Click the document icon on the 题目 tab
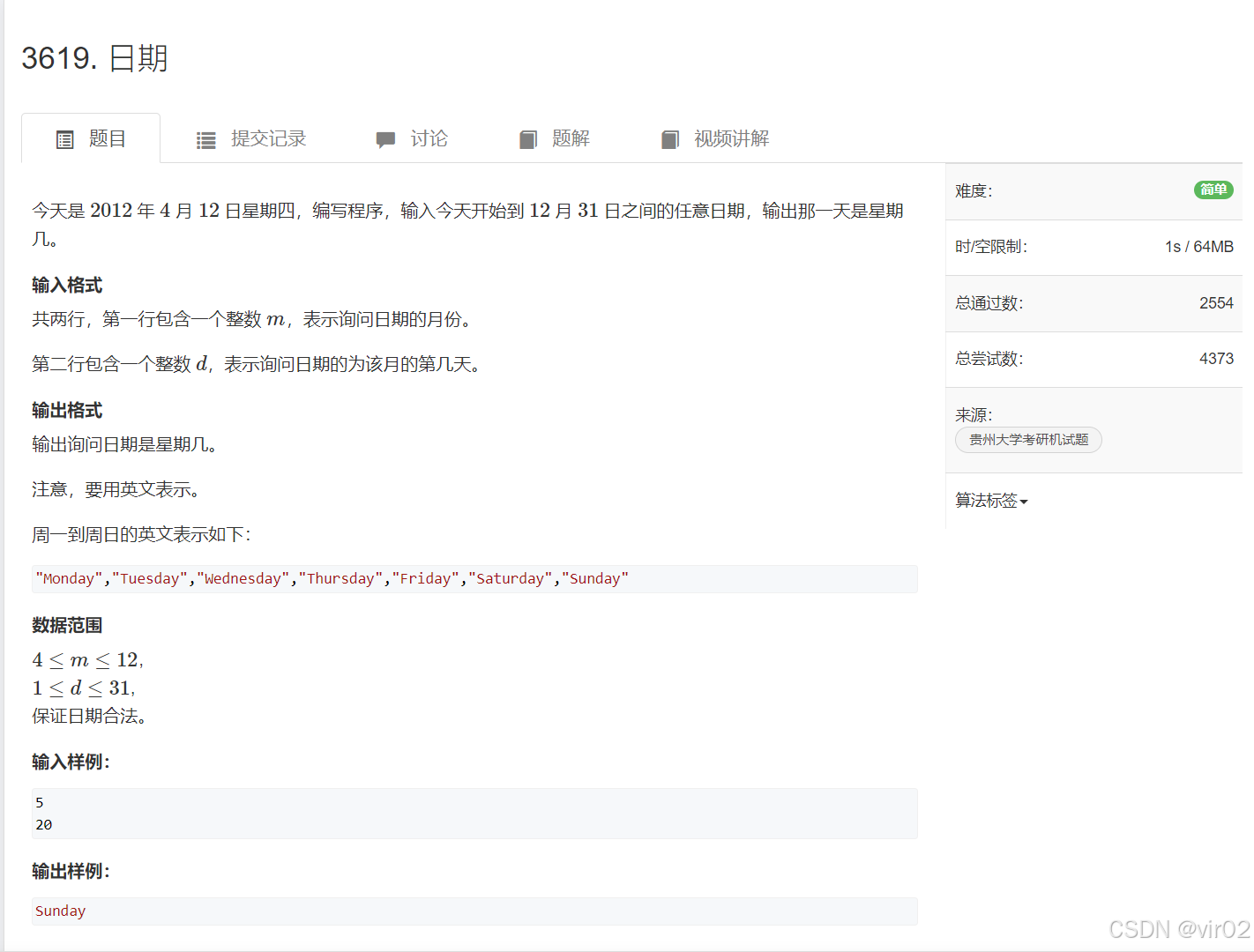The width and height of the screenshot is (1254, 952). coord(64,138)
